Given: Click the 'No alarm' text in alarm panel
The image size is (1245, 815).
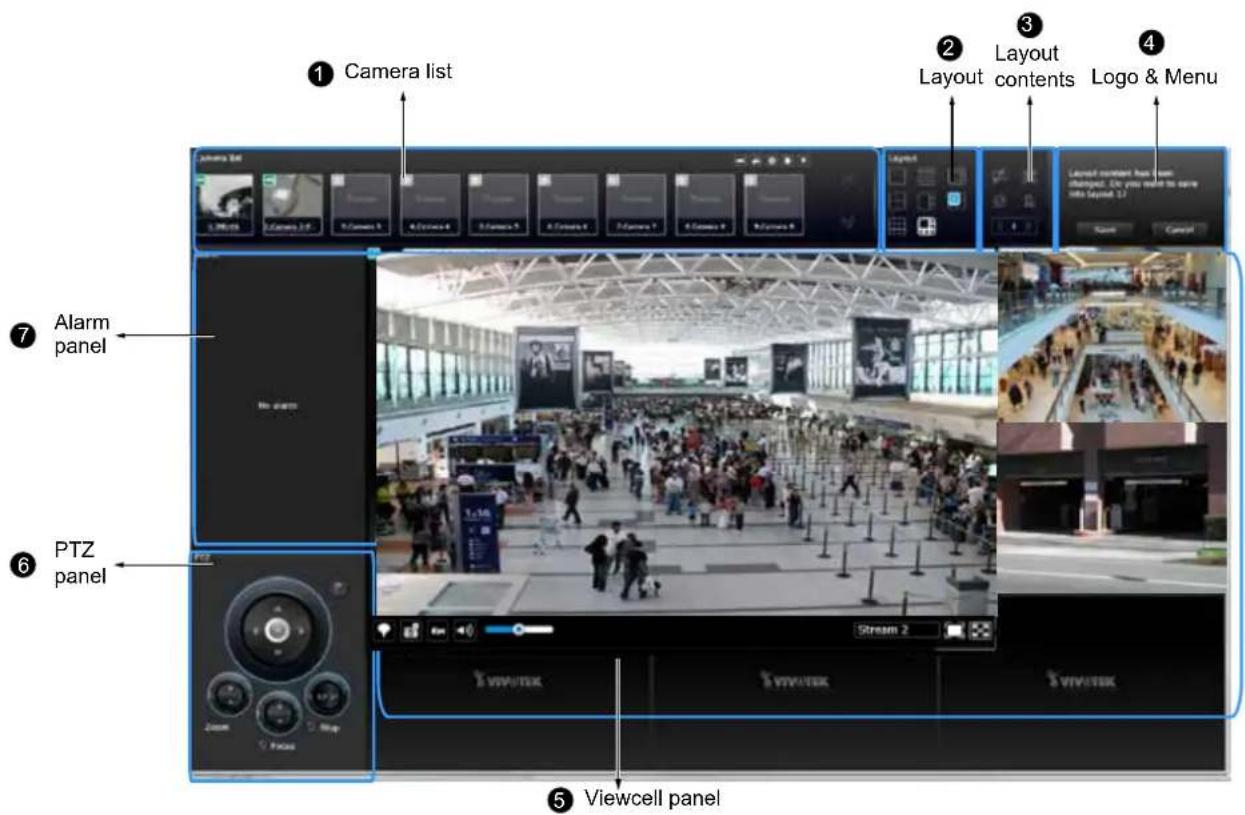Looking at the screenshot, I should pos(278,406).
